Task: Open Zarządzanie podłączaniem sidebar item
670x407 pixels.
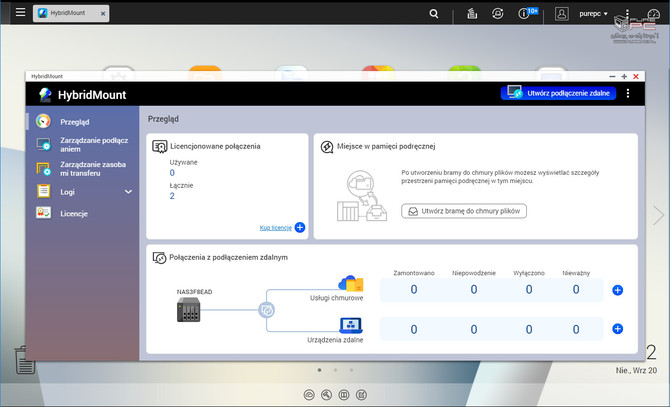Action: [82, 144]
